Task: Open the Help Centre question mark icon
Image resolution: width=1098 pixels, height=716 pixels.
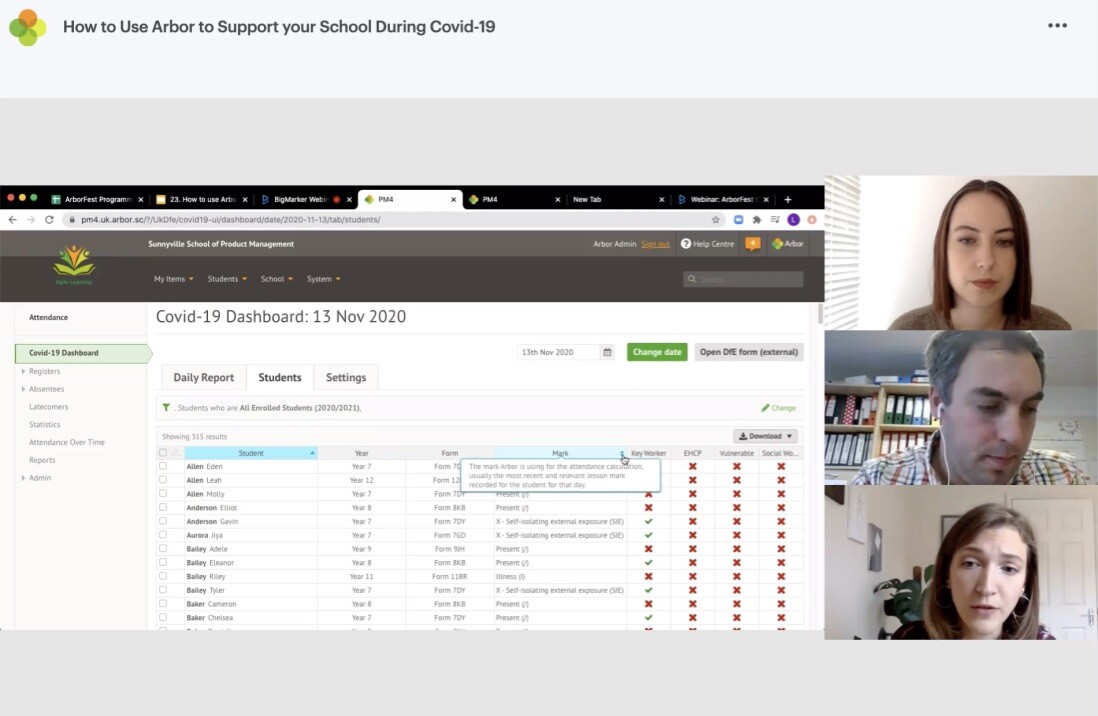Action: tap(686, 244)
